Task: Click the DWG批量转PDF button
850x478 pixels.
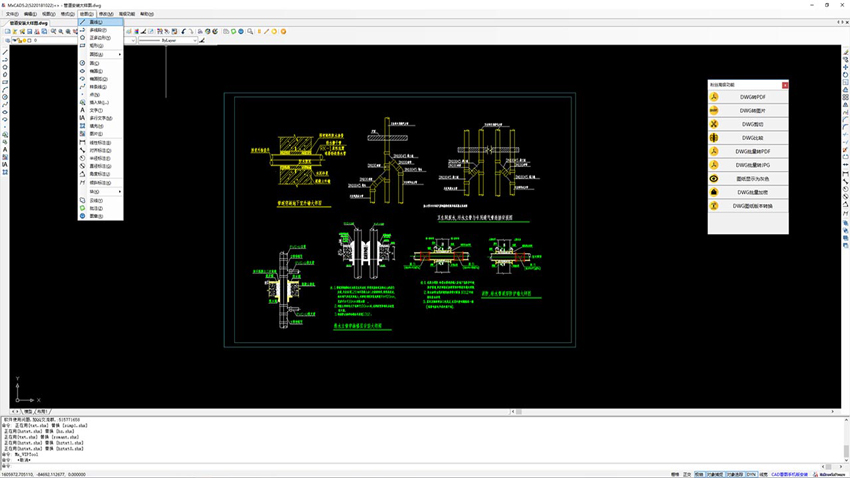Action: coord(748,151)
